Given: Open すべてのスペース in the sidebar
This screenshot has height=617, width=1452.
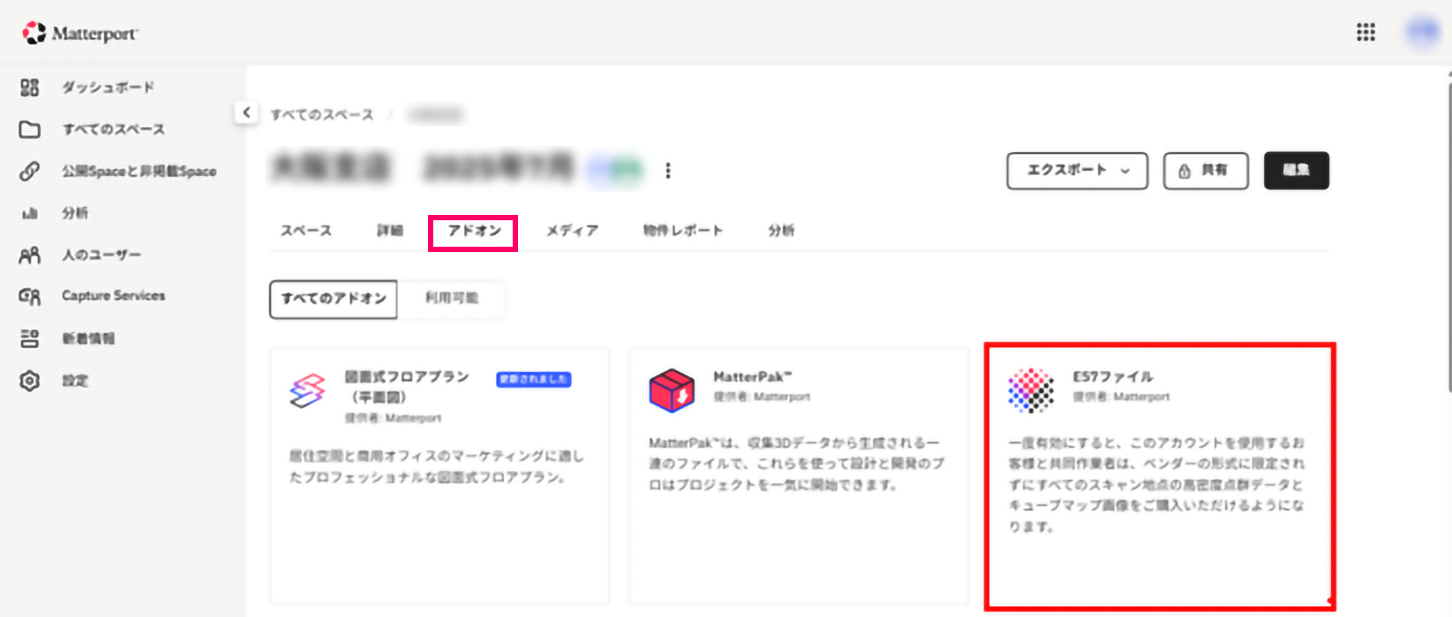Looking at the screenshot, I should click(x=113, y=129).
